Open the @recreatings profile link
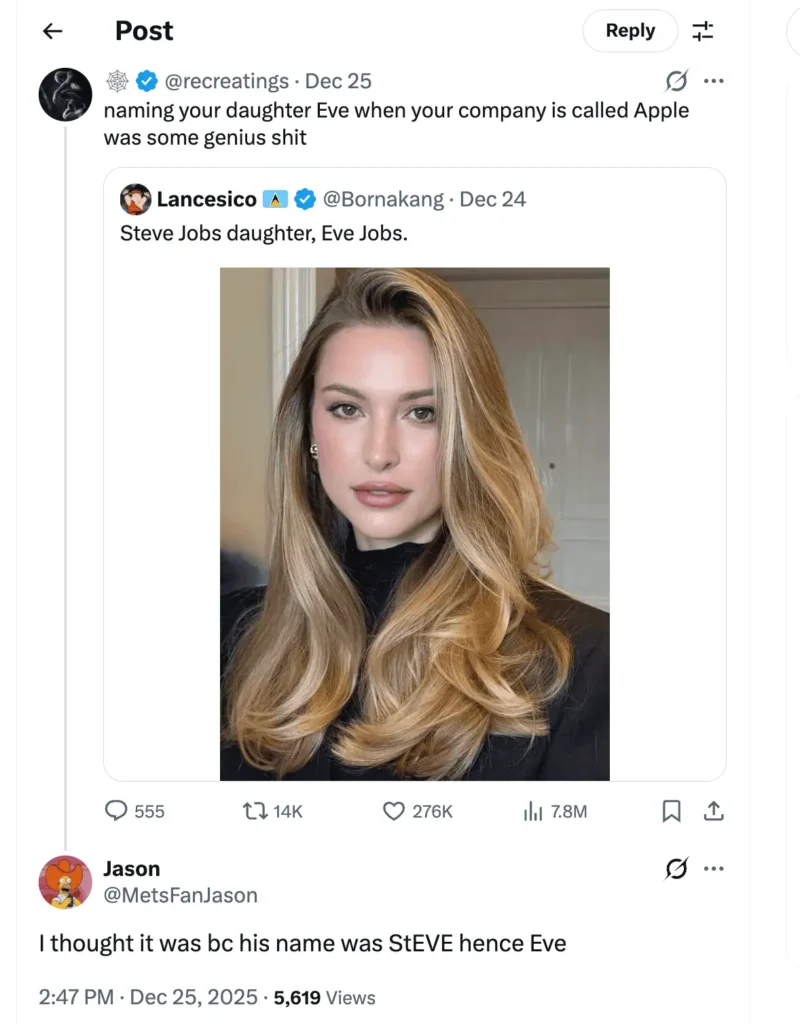 click(228, 81)
